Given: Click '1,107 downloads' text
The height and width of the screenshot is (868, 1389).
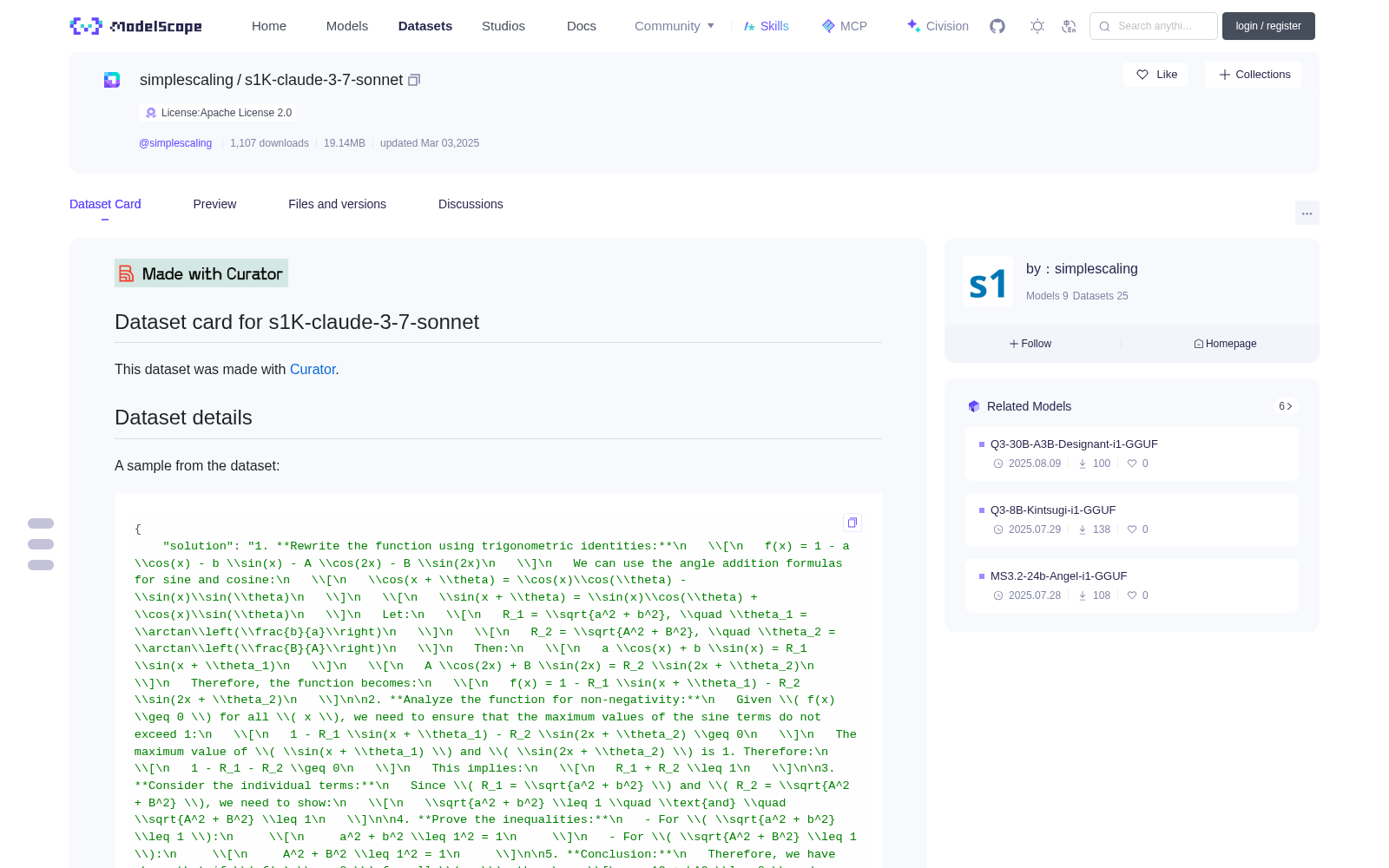Looking at the screenshot, I should point(269,143).
